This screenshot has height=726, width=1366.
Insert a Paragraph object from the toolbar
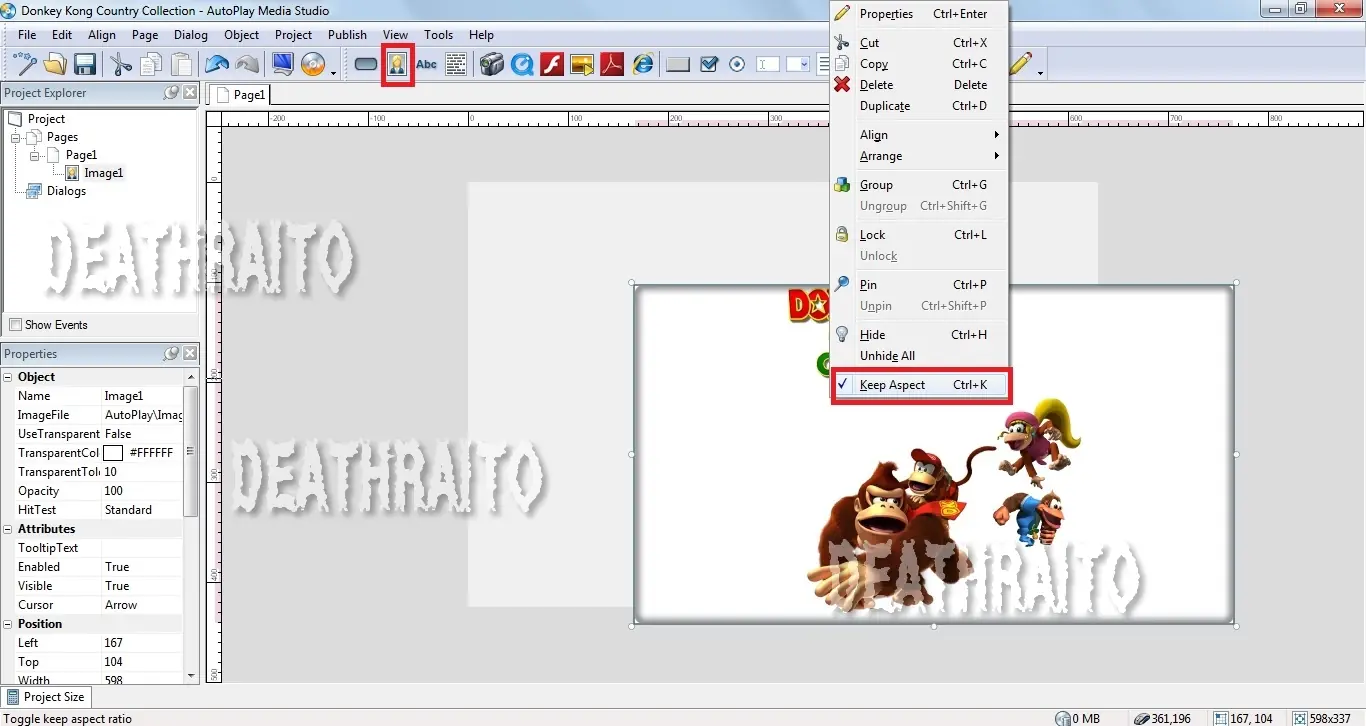point(456,65)
